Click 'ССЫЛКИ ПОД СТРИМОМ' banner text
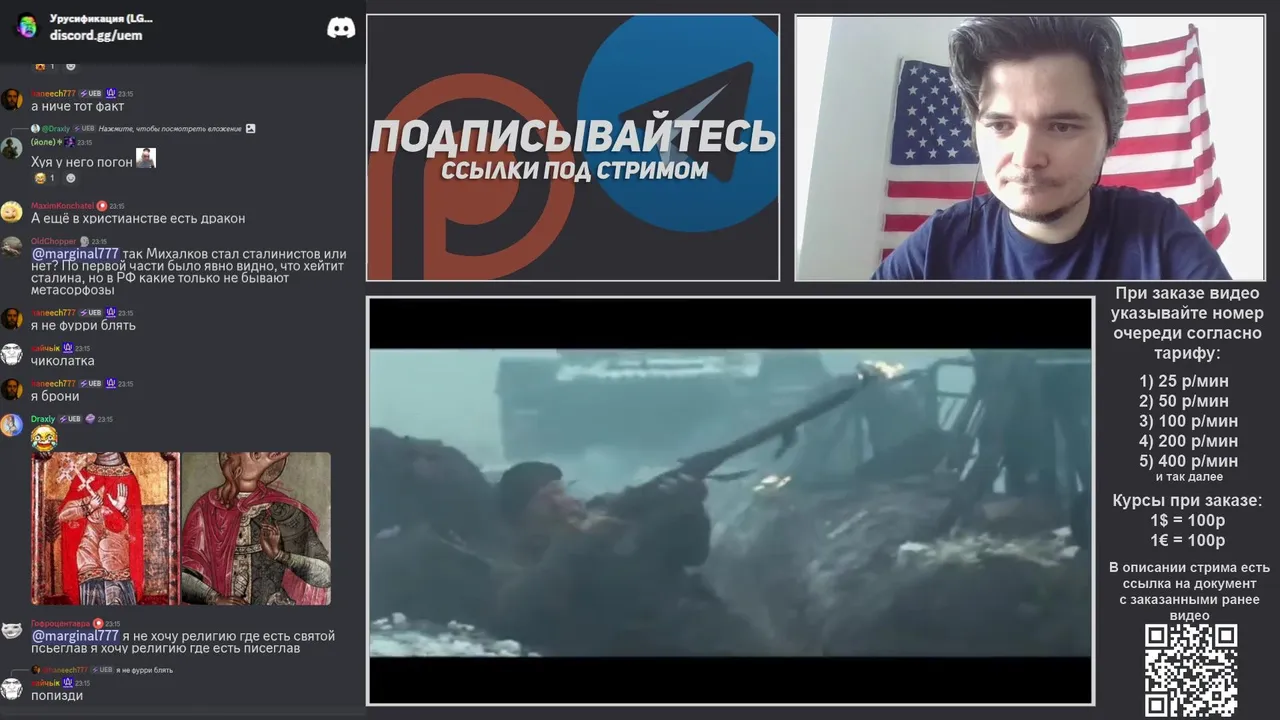The height and width of the screenshot is (720, 1280). point(574,170)
